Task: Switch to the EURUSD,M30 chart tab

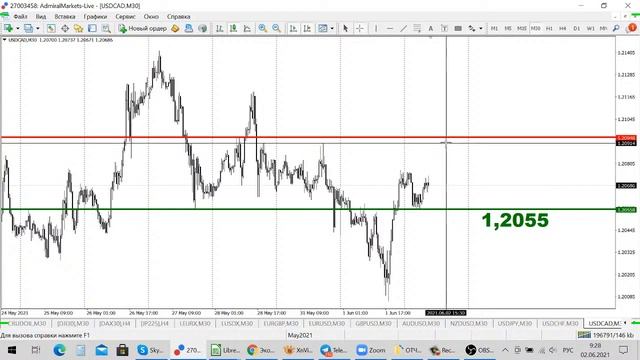Action: 327,323
